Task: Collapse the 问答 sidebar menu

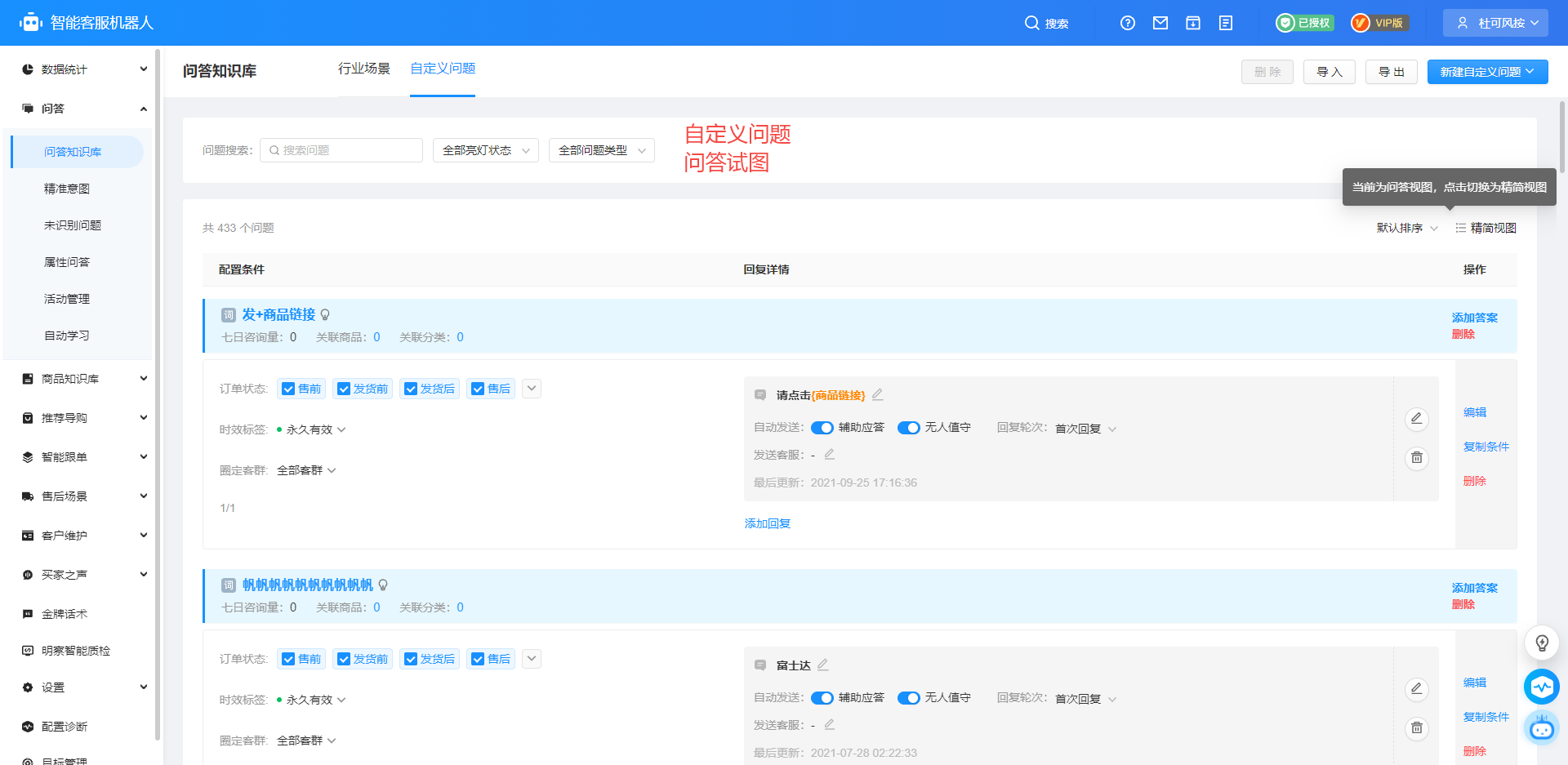Action: (x=85, y=109)
